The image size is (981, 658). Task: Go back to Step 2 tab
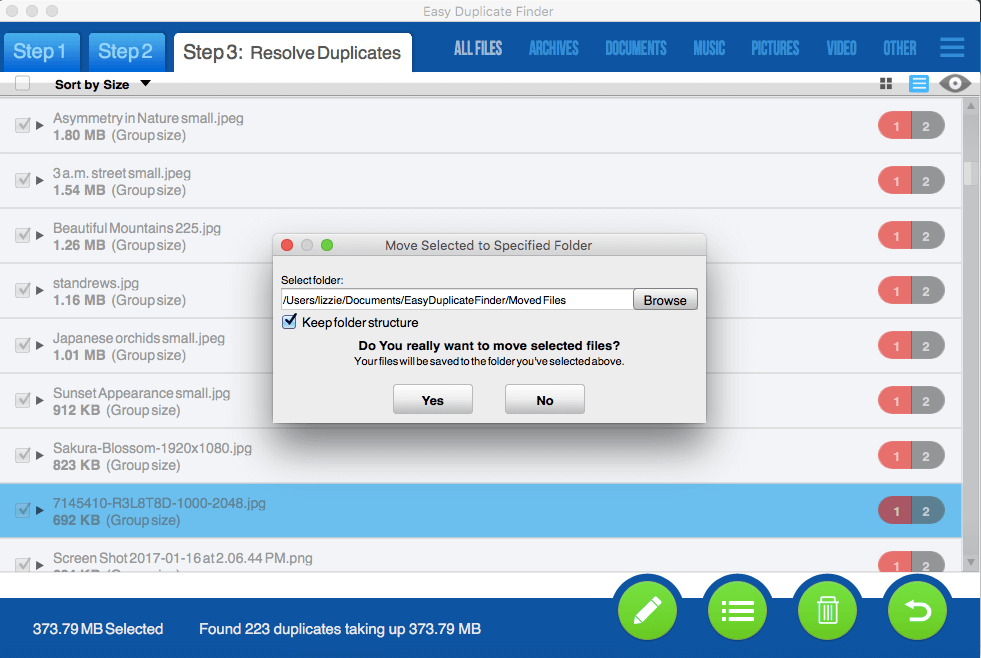pos(127,52)
